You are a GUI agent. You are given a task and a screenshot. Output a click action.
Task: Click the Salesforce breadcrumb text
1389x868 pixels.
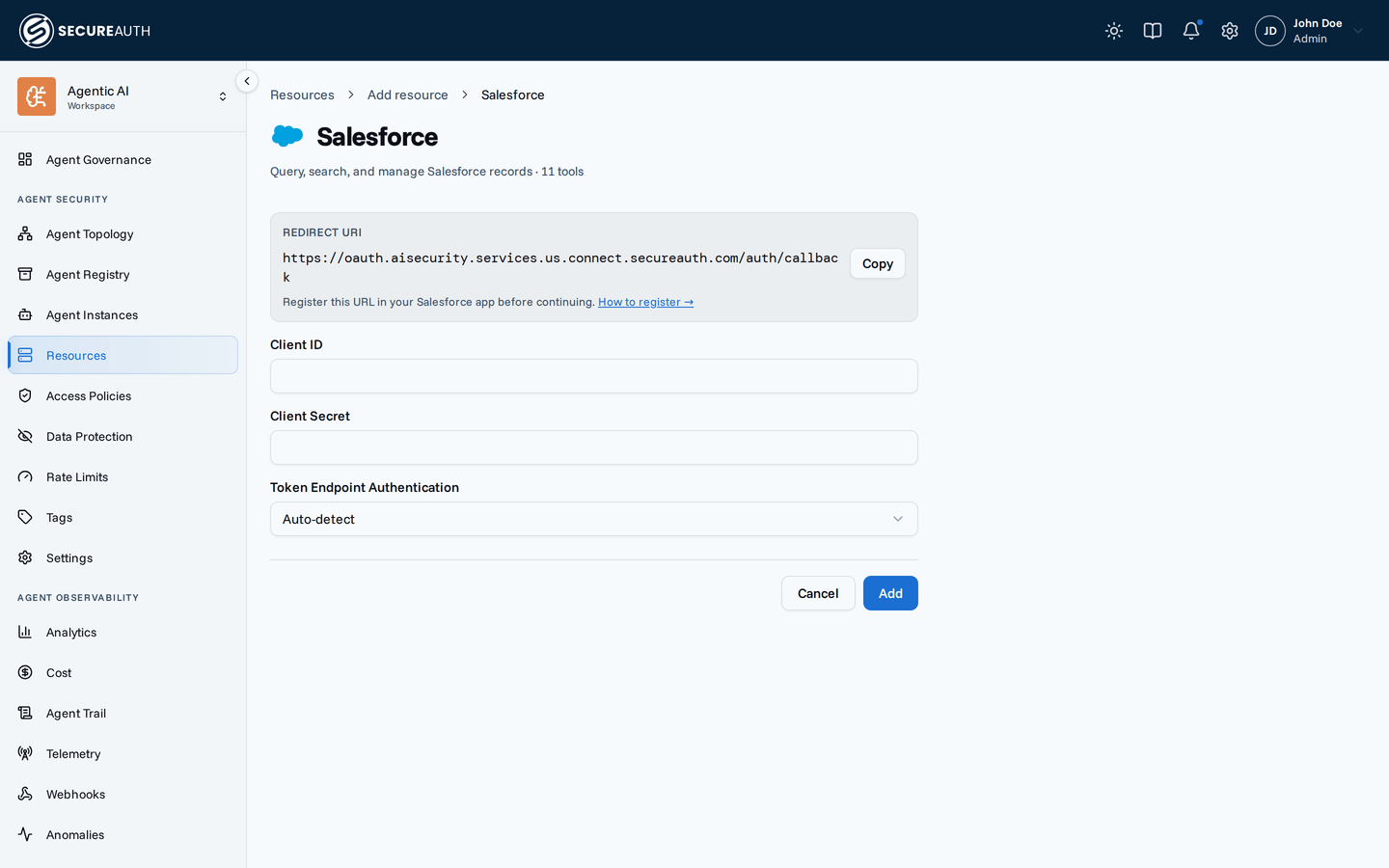512,95
